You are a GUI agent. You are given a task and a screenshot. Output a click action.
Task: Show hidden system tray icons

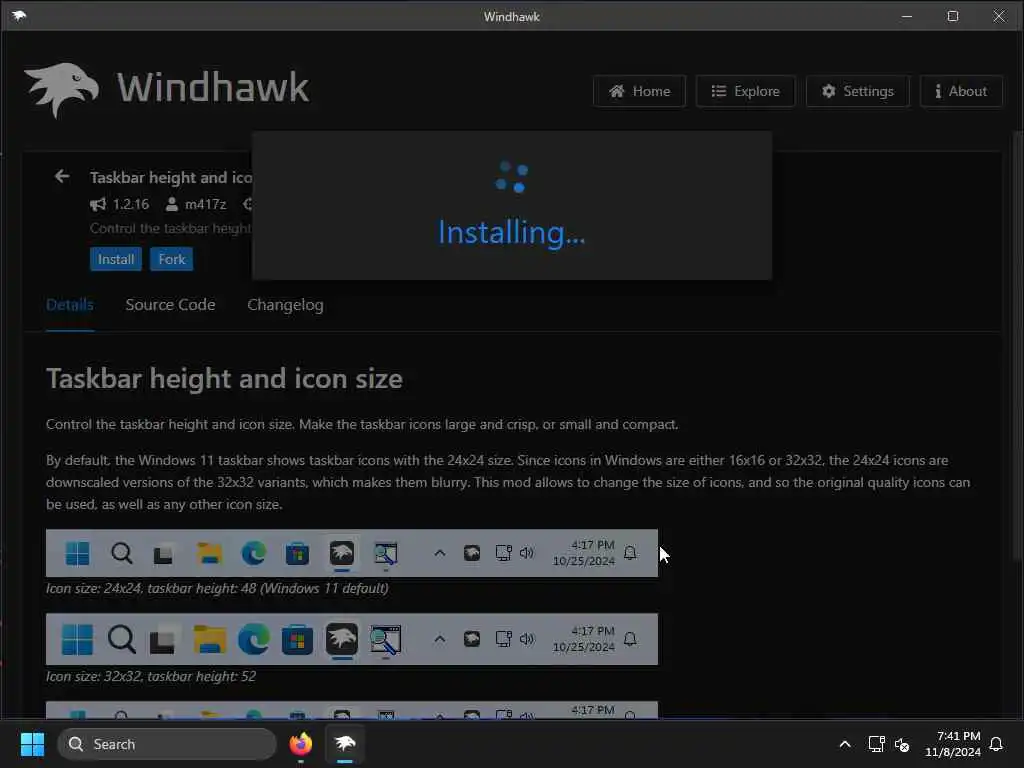844,744
